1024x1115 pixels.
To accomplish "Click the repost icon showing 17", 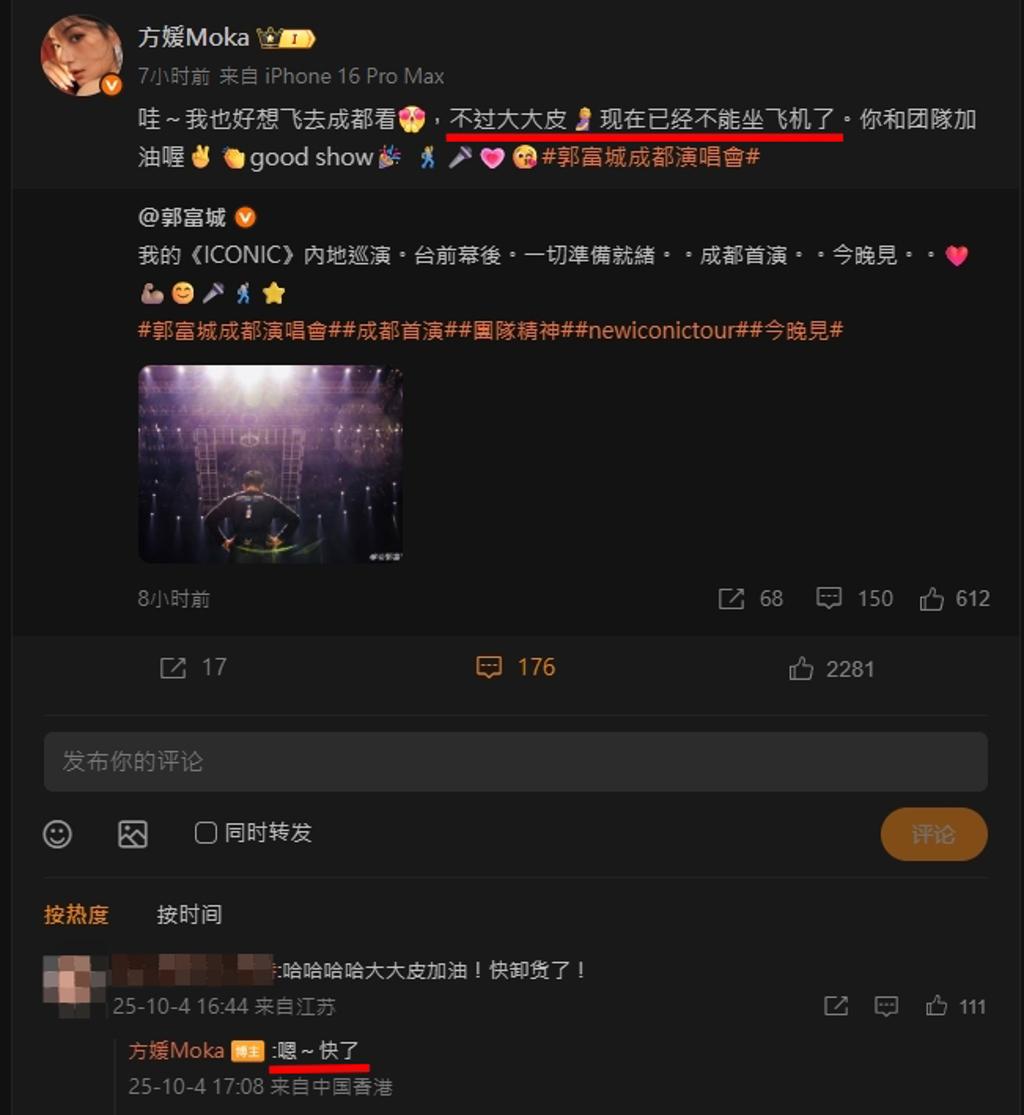I will point(173,668).
